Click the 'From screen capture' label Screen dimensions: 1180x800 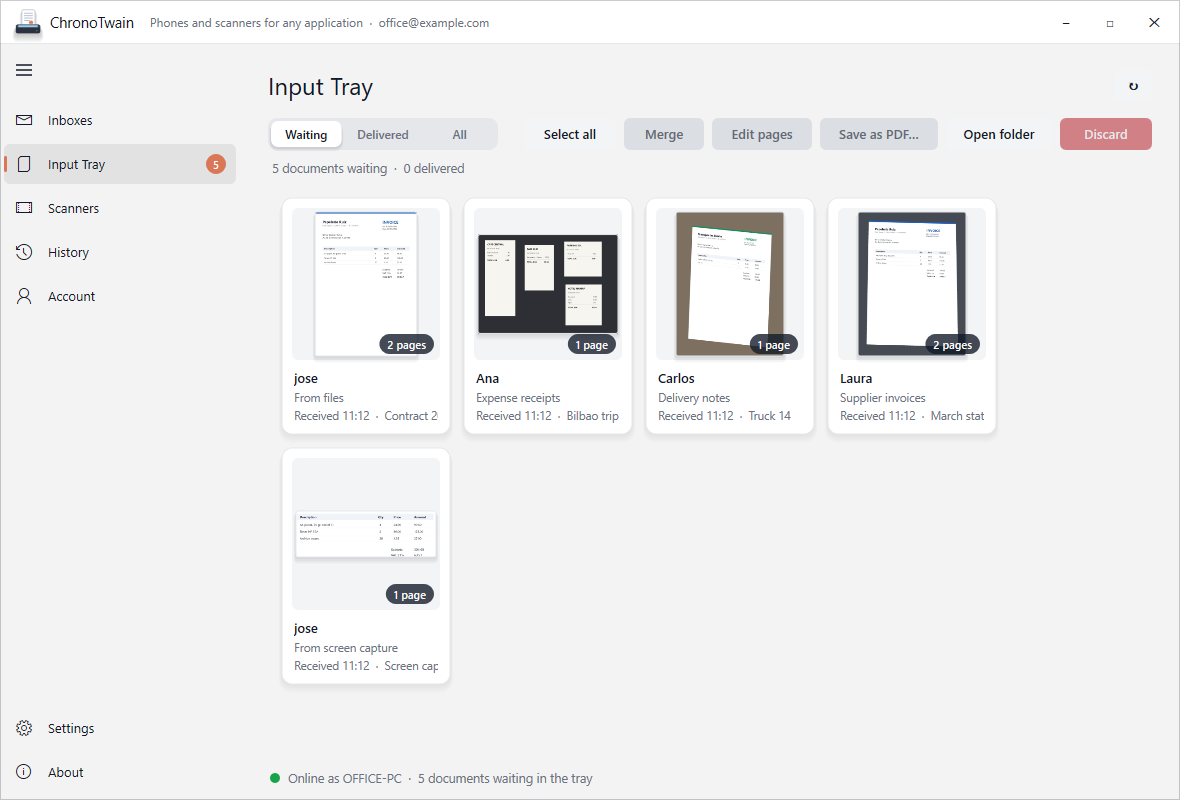(345, 648)
